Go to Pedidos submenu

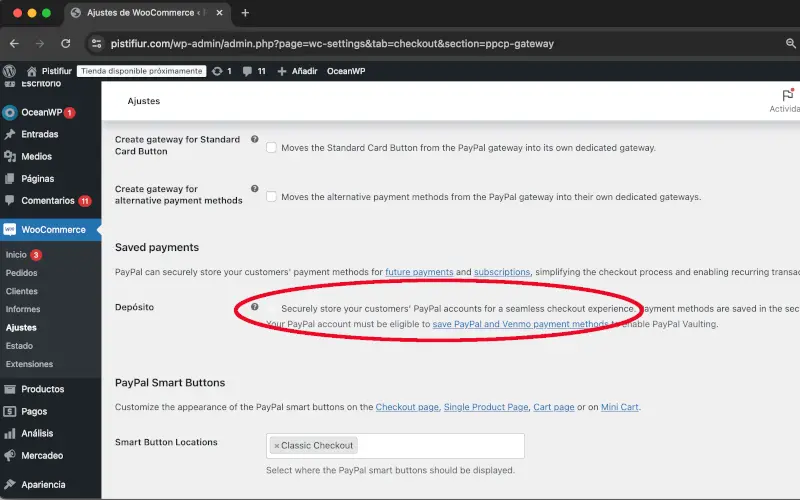tap(21, 273)
